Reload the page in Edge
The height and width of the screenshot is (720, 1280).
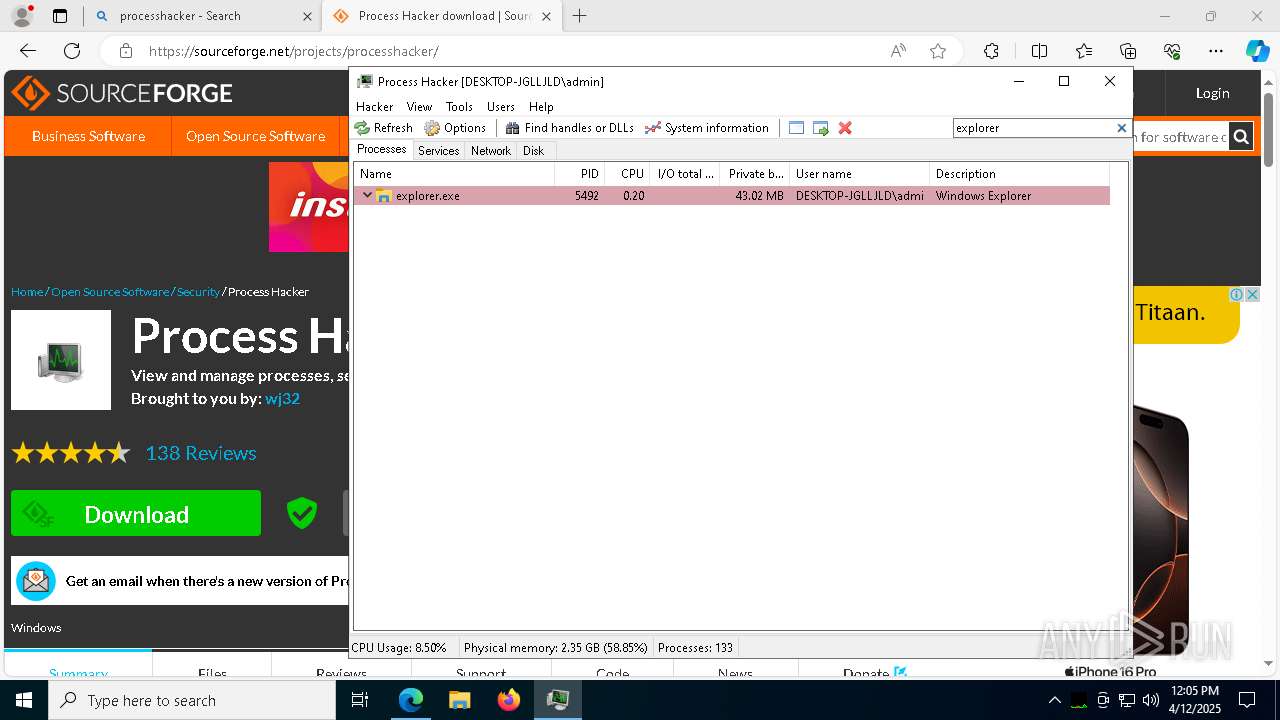point(72,51)
